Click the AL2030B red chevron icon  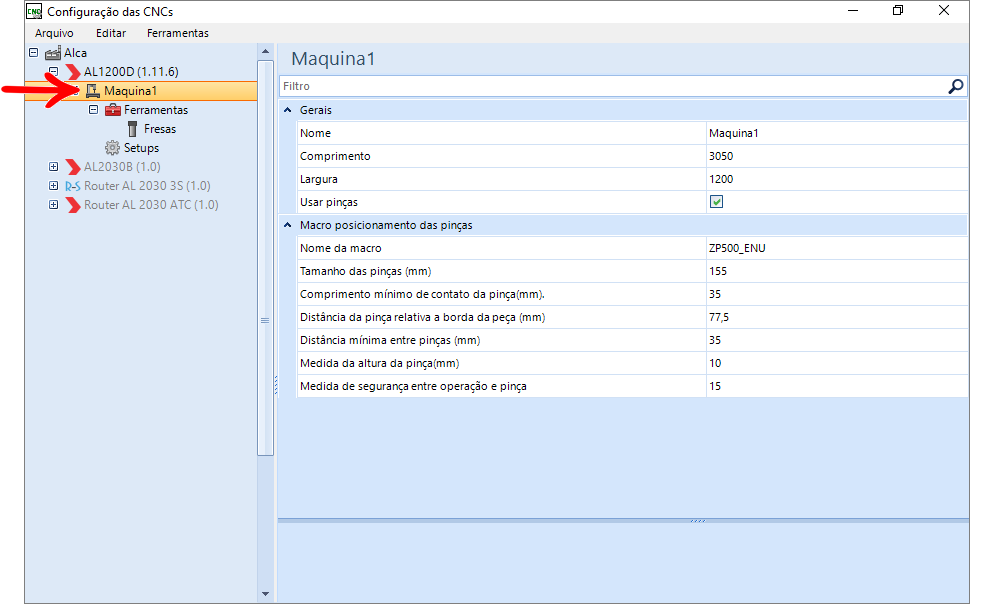pos(73,167)
